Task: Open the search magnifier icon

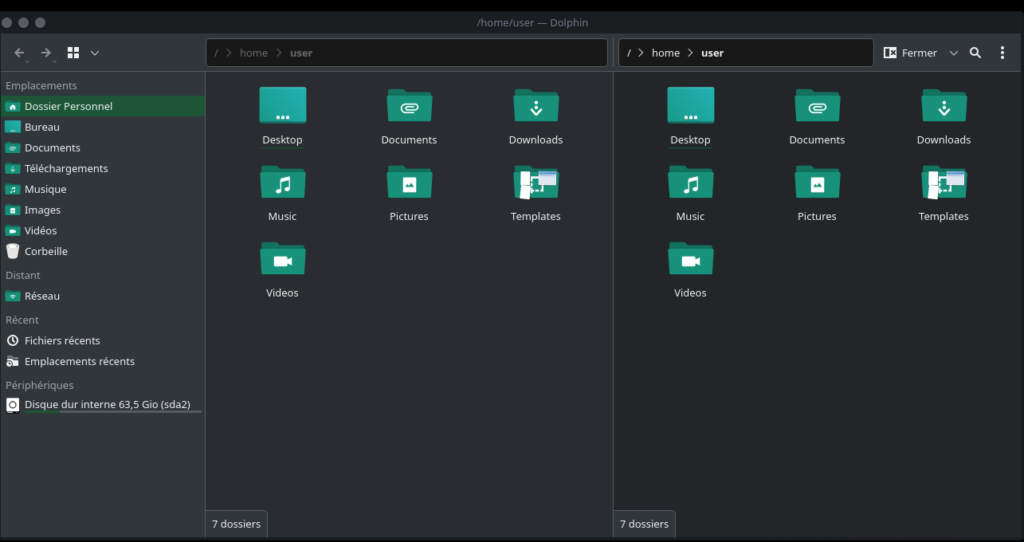Action: (x=975, y=53)
